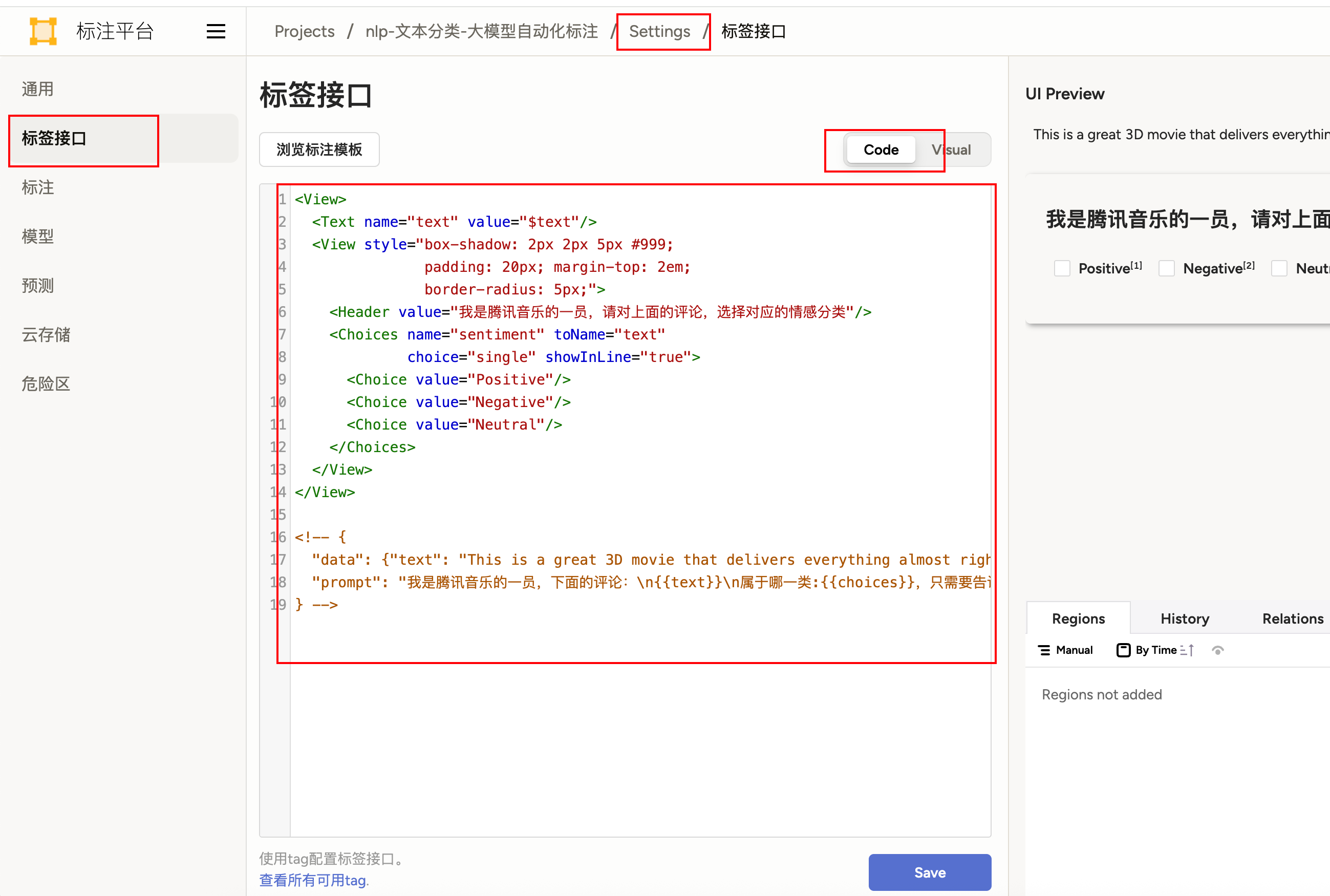1330x896 pixels.
Task: Click the "data" line in the code editor
Action: click(x=651, y=560)
